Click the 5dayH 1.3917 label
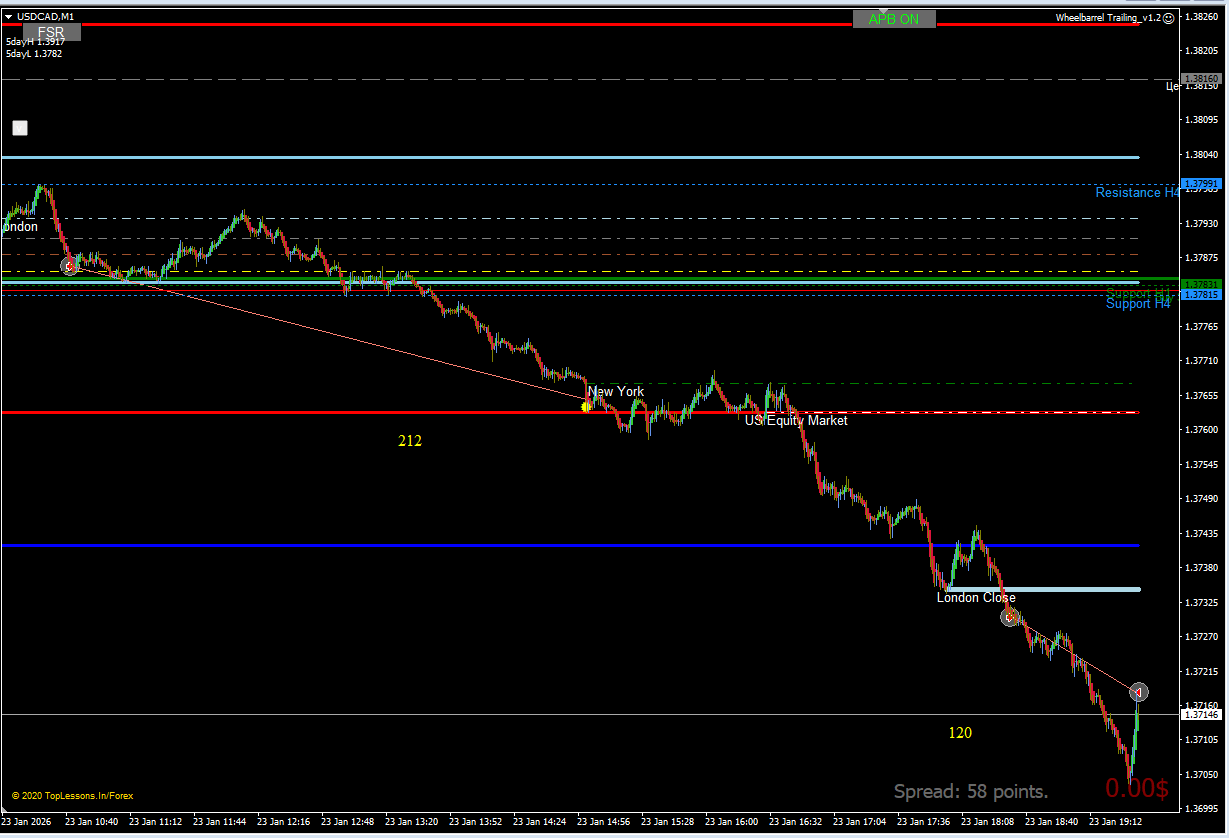Image resolution: width=1229 pixels, height=838 pixels. [x=34, y=42]
